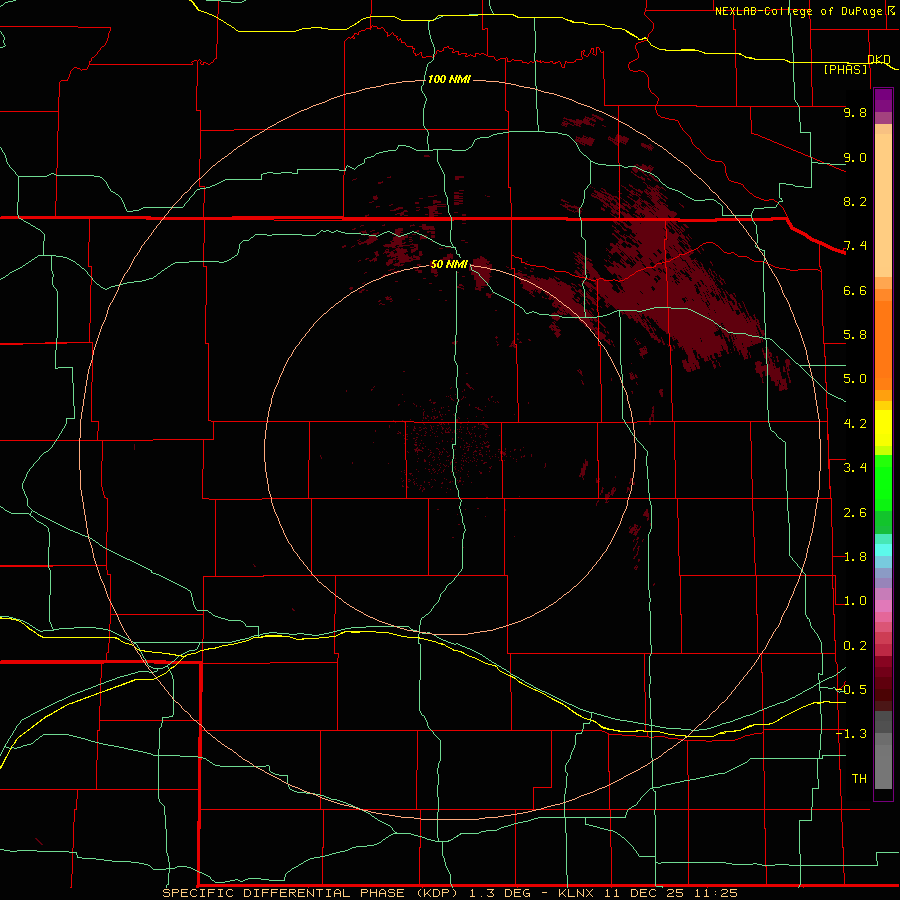Click the 4.2 scale label
900x900 pixels.
click(x=855, y=424)
